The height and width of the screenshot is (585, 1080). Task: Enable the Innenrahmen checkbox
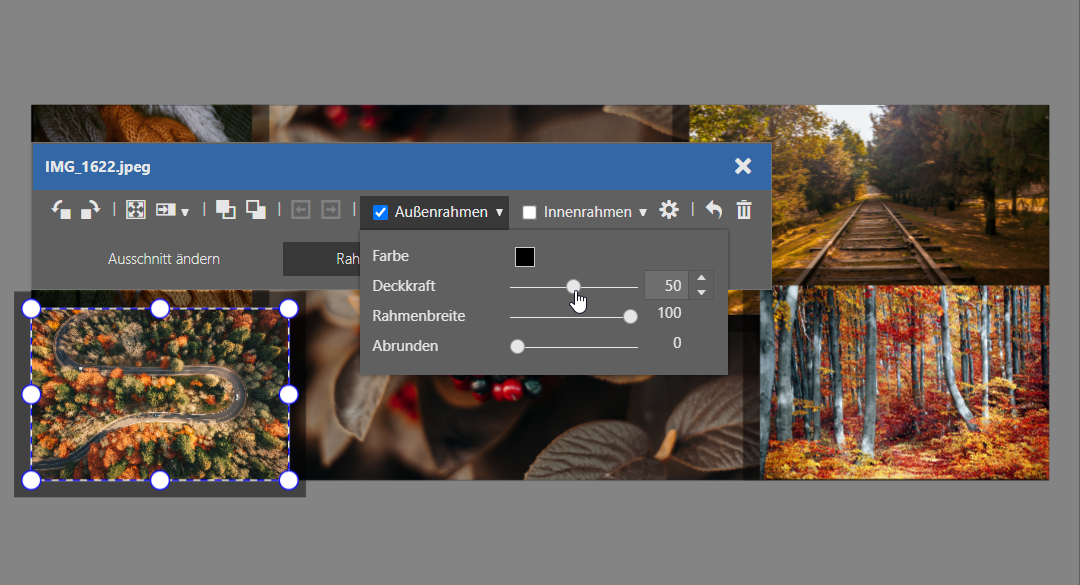click(x=530, y=212)
